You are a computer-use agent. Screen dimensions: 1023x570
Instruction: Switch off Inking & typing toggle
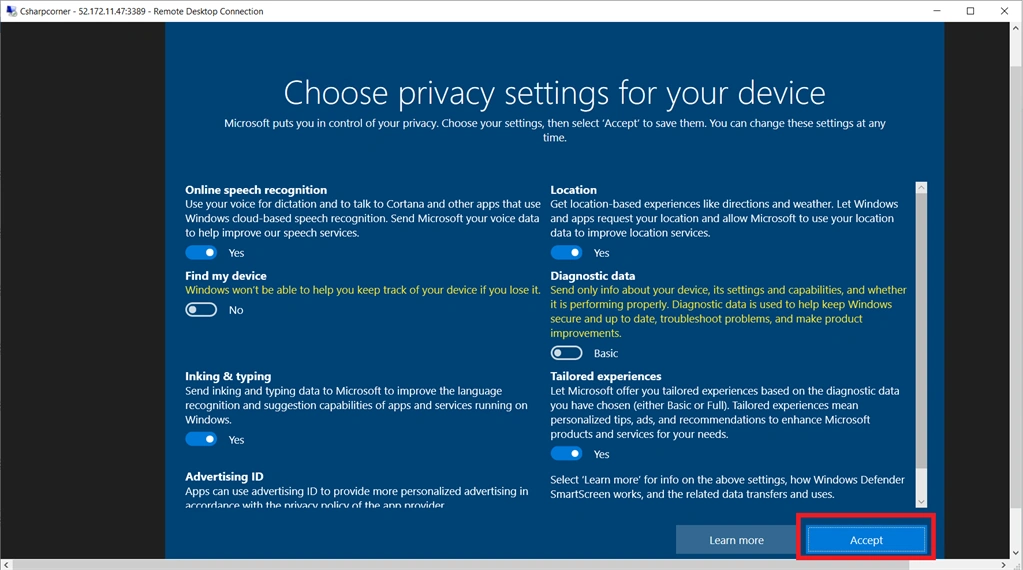[x=201, y=440]
